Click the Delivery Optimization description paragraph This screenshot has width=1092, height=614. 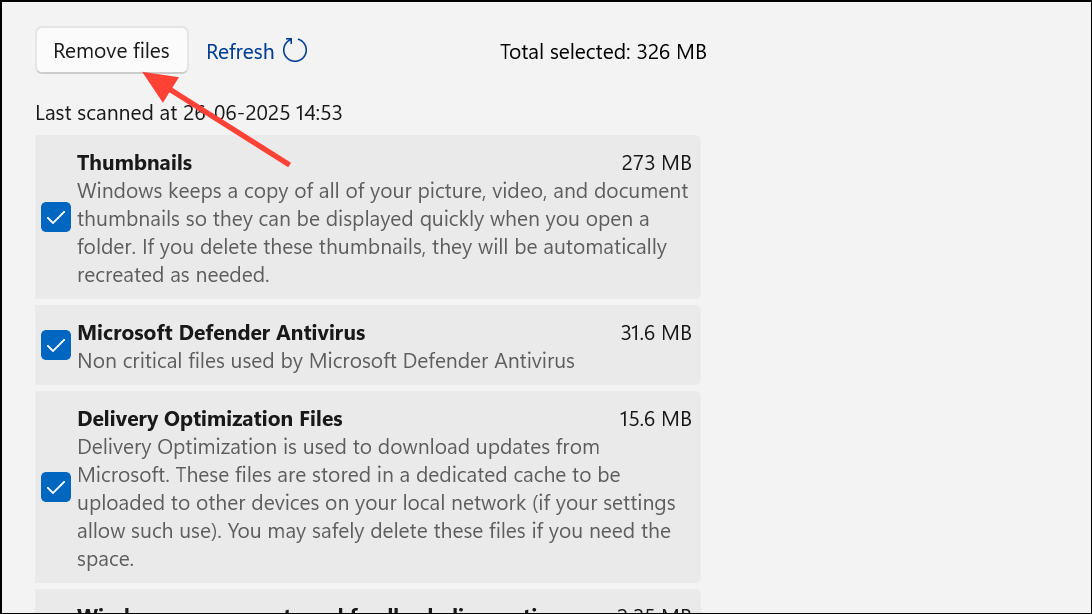click(x=377, y=503)
